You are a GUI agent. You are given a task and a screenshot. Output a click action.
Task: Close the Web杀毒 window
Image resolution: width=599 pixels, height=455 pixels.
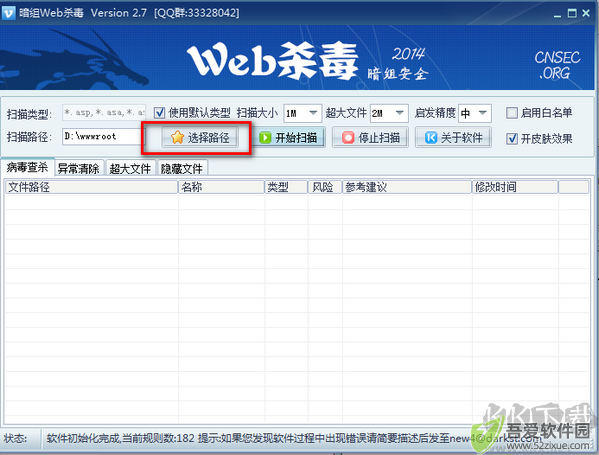point(586,13)
